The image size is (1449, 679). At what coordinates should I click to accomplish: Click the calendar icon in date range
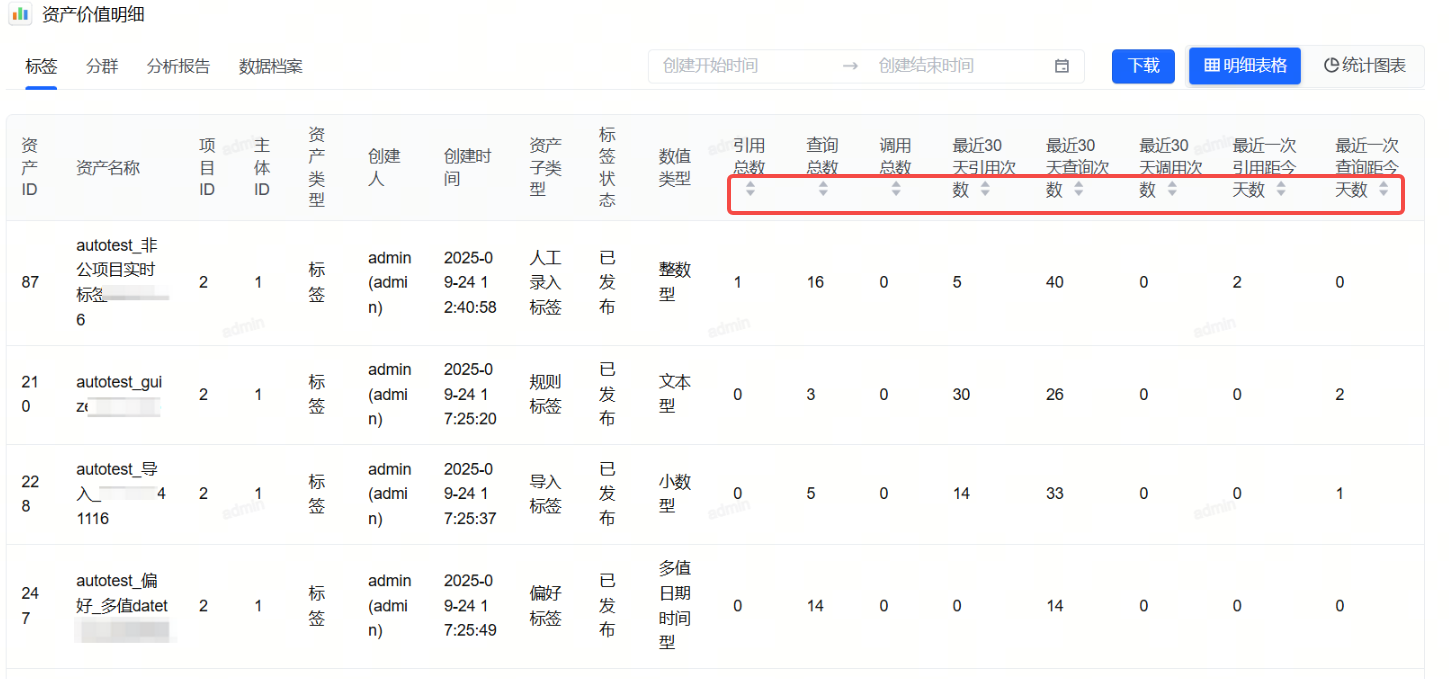(x=1062, y=66)
